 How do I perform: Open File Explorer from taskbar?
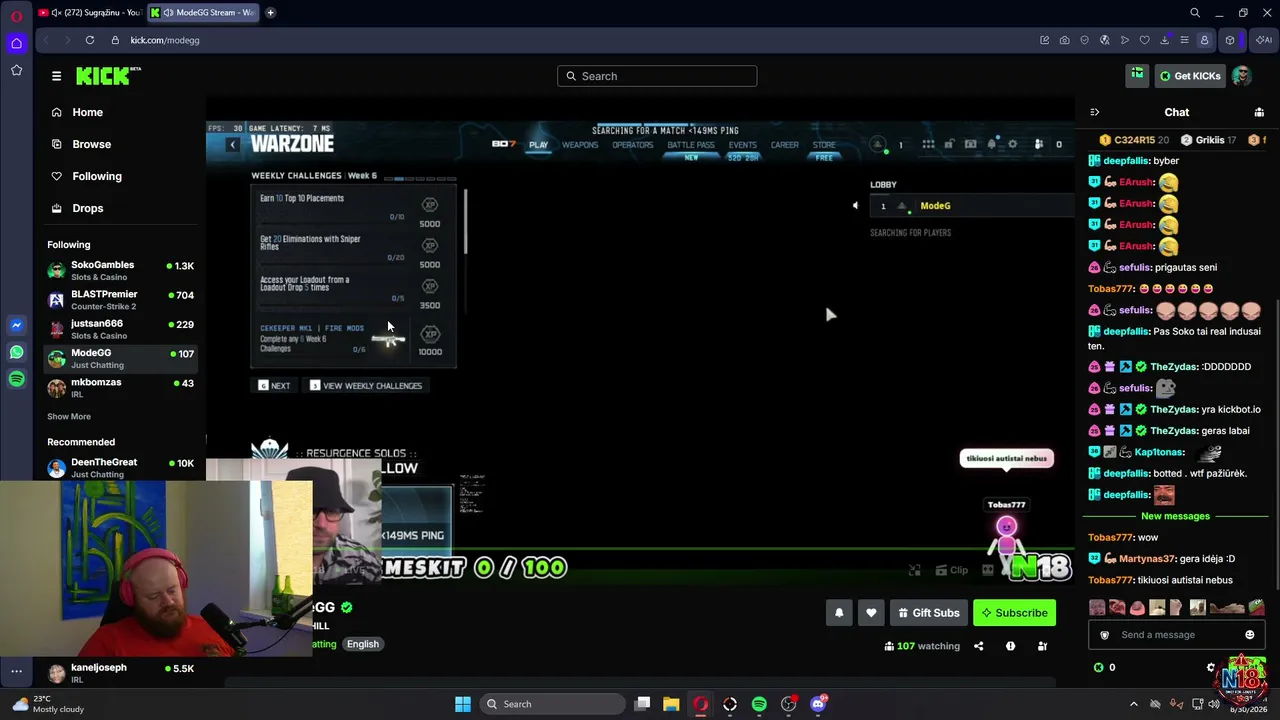[x=671, y=704]
